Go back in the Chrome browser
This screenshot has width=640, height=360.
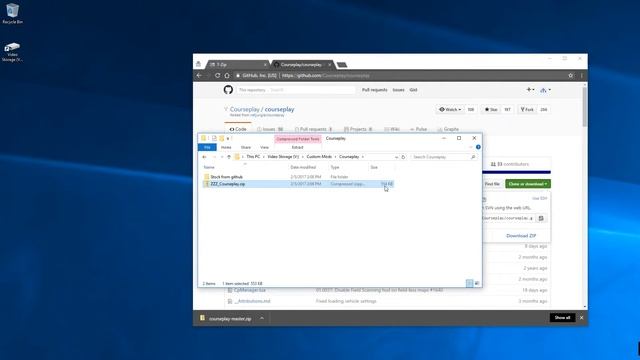(x=199, y=76)
